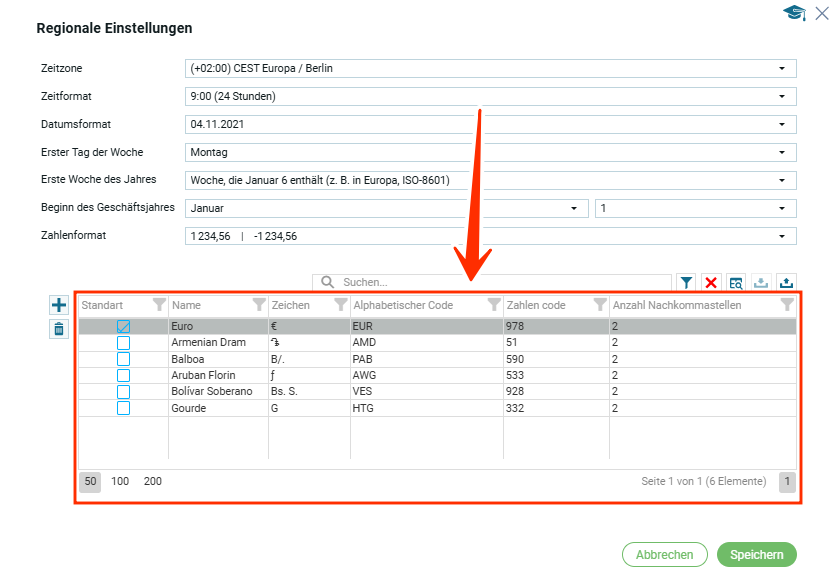This screenshot has height=583, width=834.
Task: Click the Speichern button
Action: pos(756,555)
